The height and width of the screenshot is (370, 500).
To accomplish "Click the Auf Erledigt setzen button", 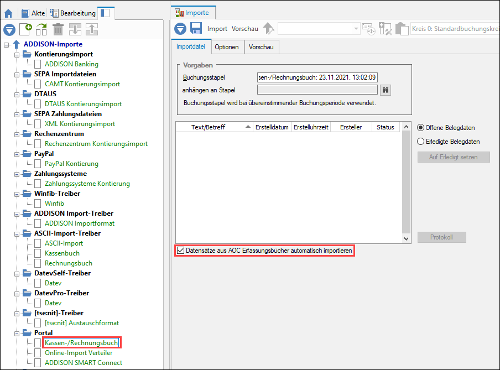I will (x=453, y=157).
